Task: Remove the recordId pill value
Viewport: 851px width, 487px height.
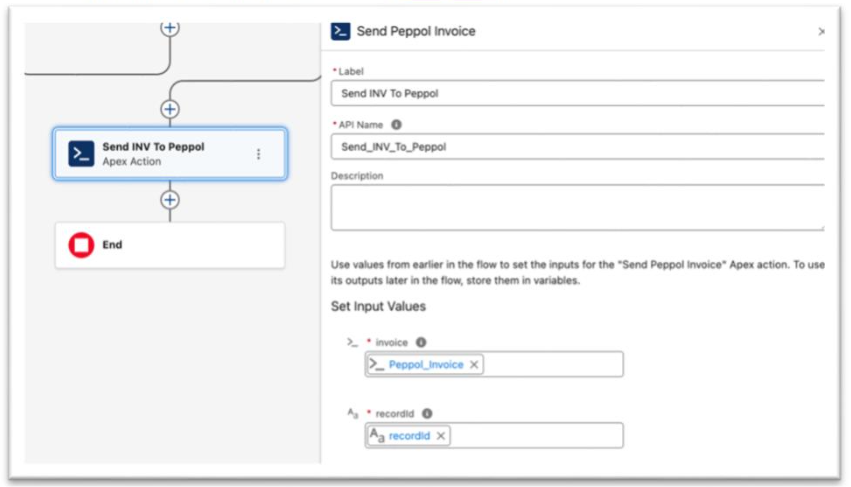Action: click(440, 436)
